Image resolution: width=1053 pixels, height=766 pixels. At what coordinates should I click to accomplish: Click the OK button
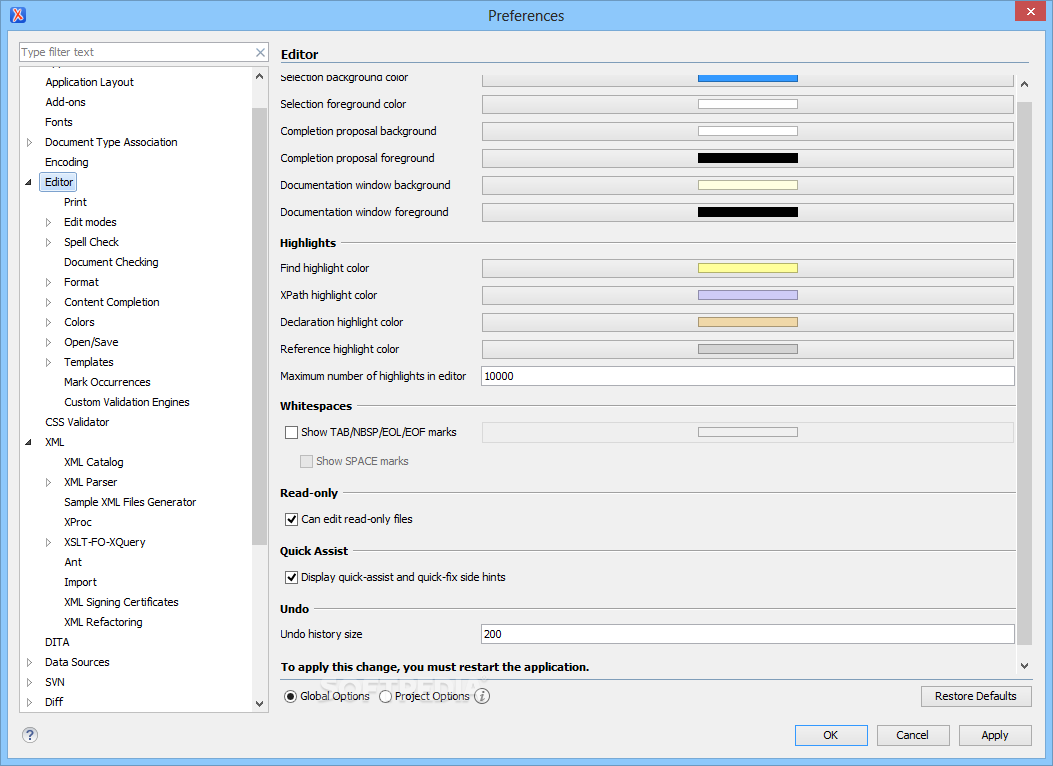pos(831,735)
